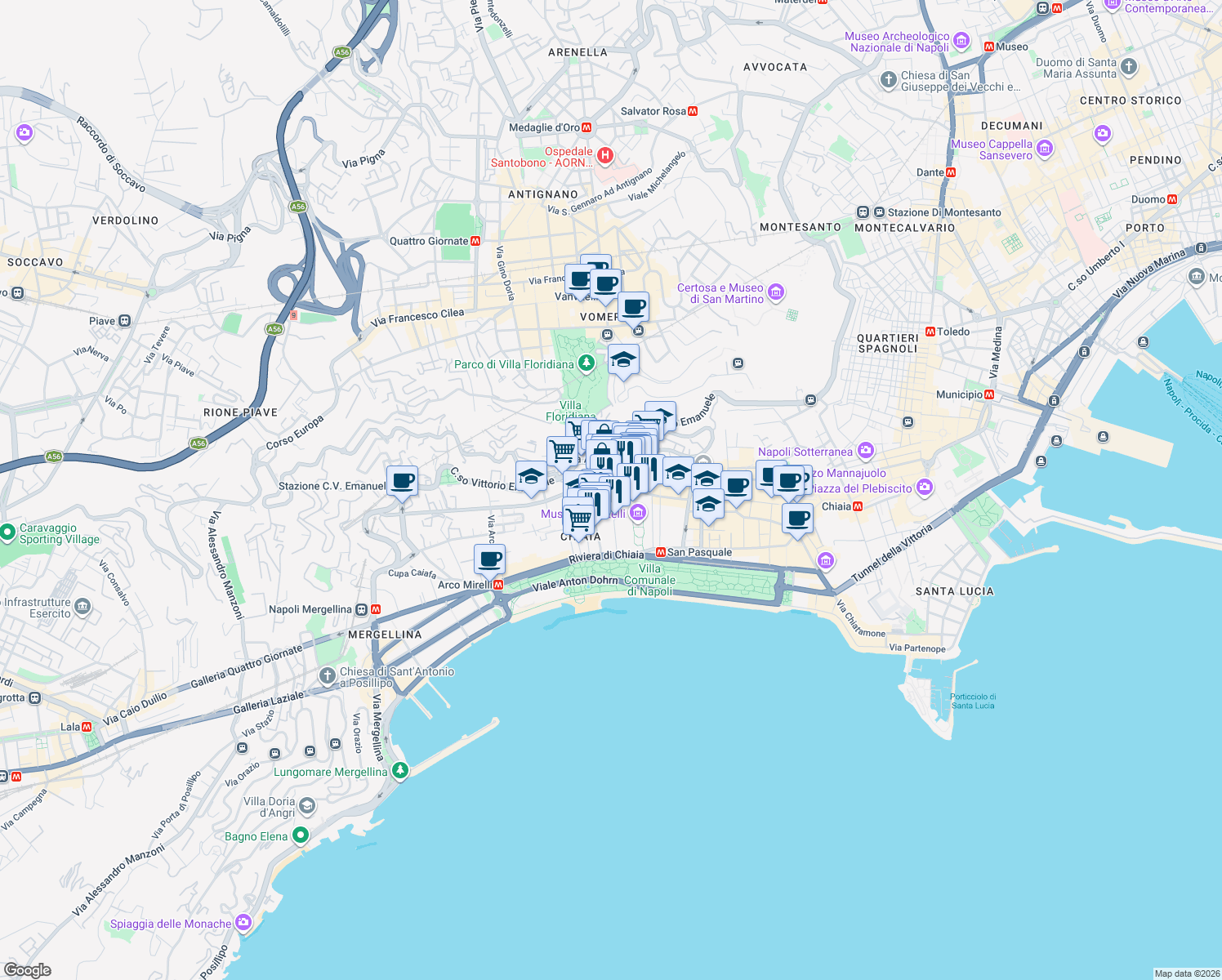Click the Arco Mirelli metro icon
This screenshot has height=980, width=1222.
(497, 585)
